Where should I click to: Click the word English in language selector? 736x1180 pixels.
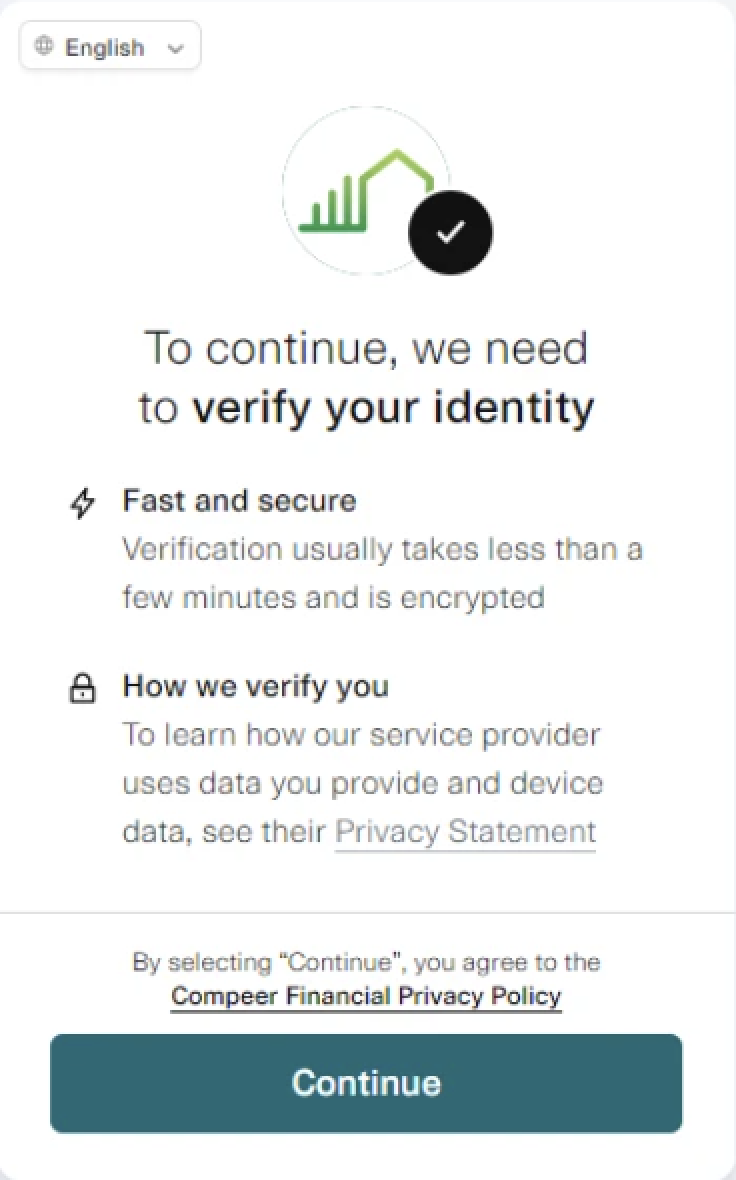pyautogui.click(x=104, y=47)
